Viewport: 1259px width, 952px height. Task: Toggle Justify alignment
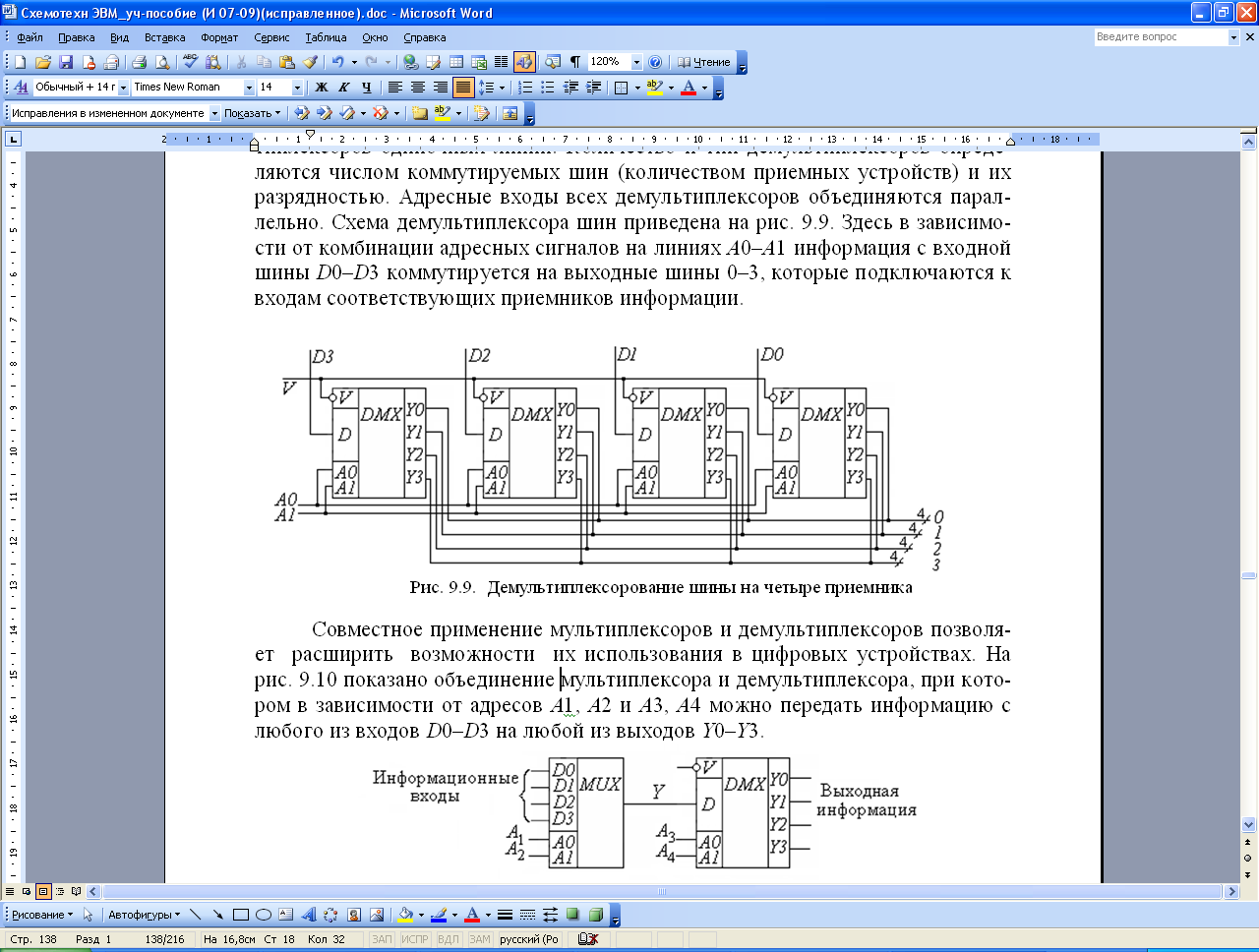pyautogui.click(x=463, y=88)
